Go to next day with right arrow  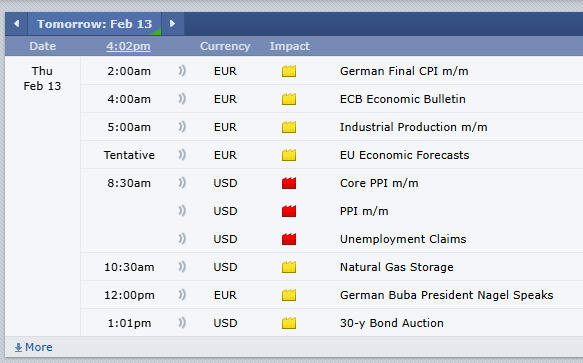[172, 24]
